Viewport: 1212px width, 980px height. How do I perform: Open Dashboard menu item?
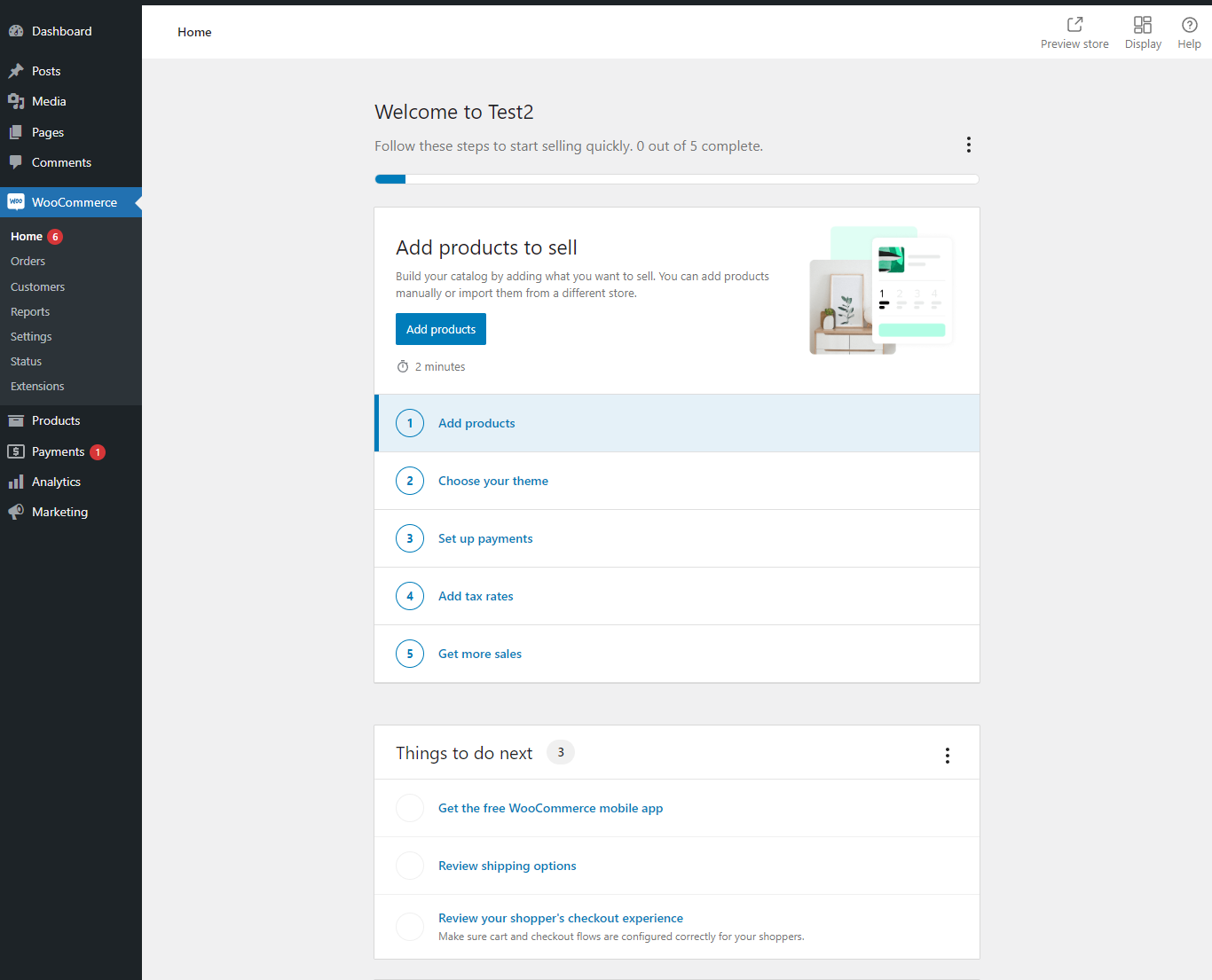point(71,31)
